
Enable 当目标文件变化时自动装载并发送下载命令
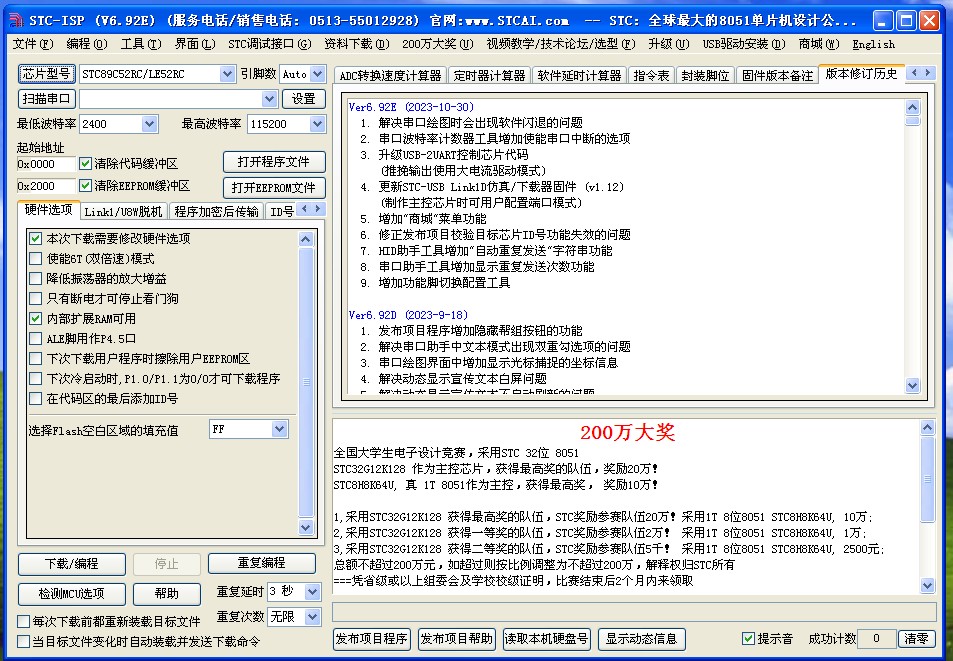24,642
